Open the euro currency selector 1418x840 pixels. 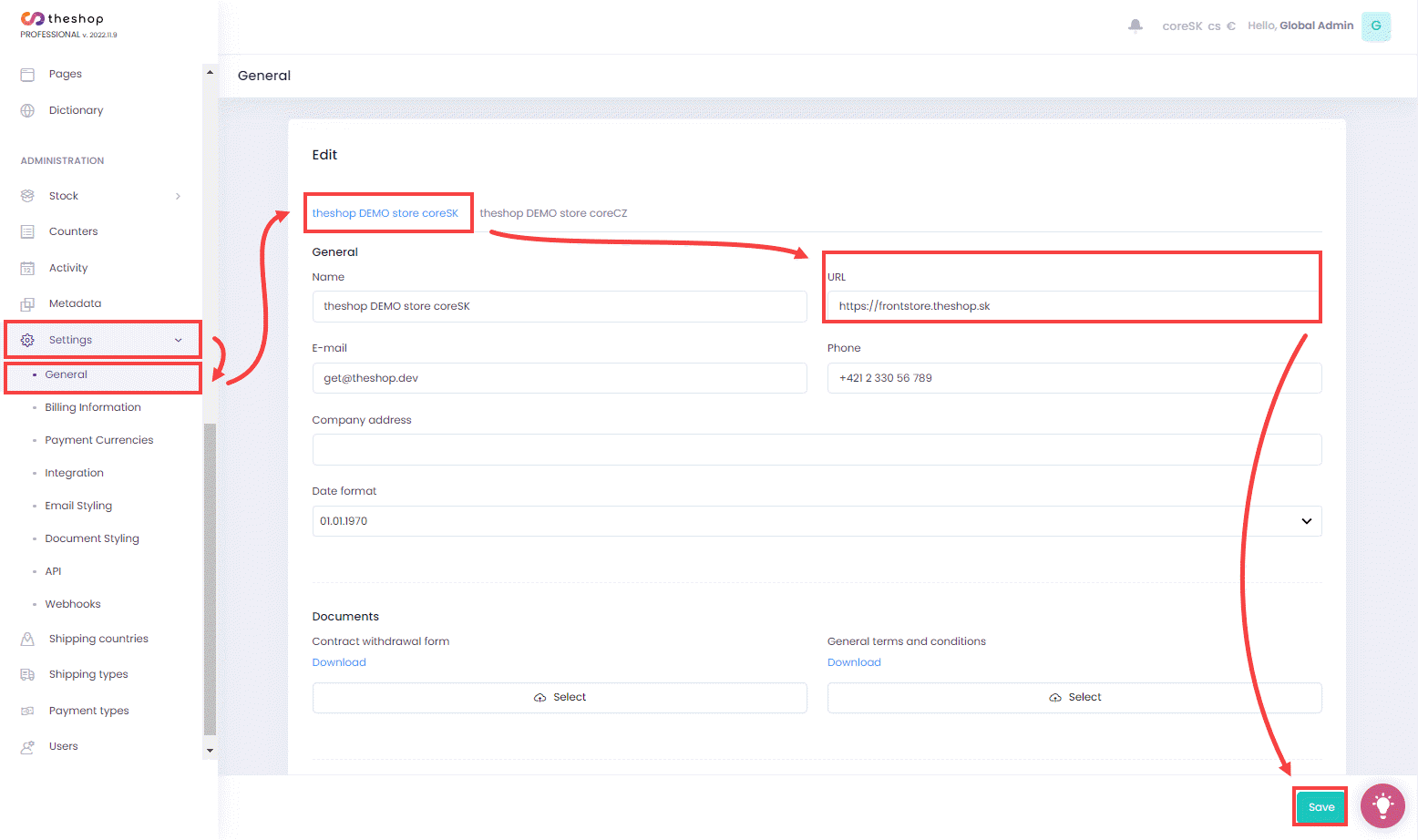[x=1231, y=26]
